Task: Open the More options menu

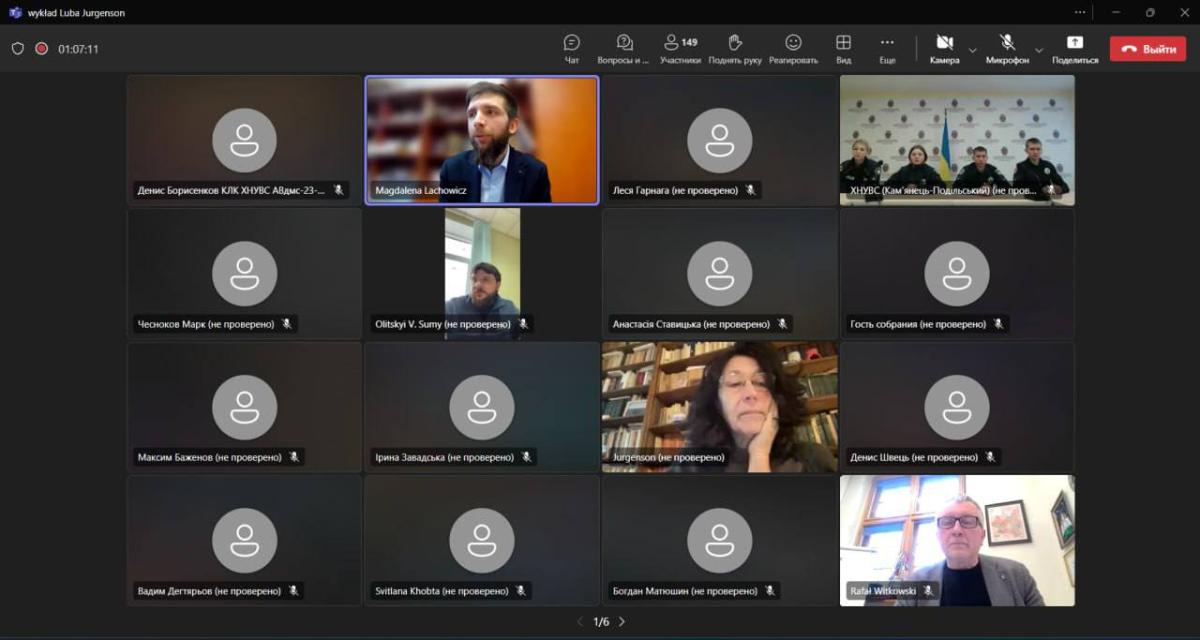Action: (x=887, y=48)
